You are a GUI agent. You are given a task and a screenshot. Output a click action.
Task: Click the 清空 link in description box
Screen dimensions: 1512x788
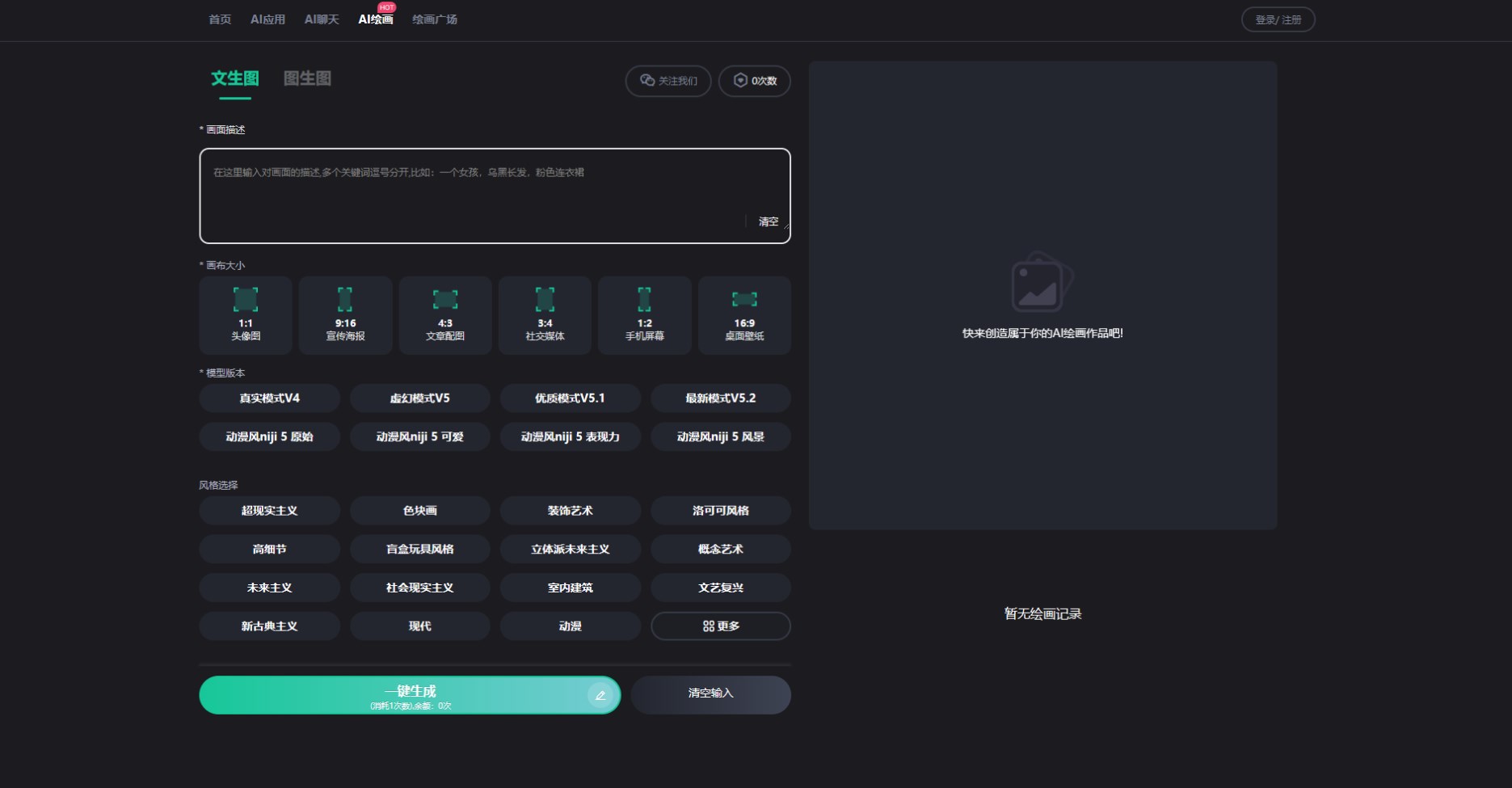[769, 221]
